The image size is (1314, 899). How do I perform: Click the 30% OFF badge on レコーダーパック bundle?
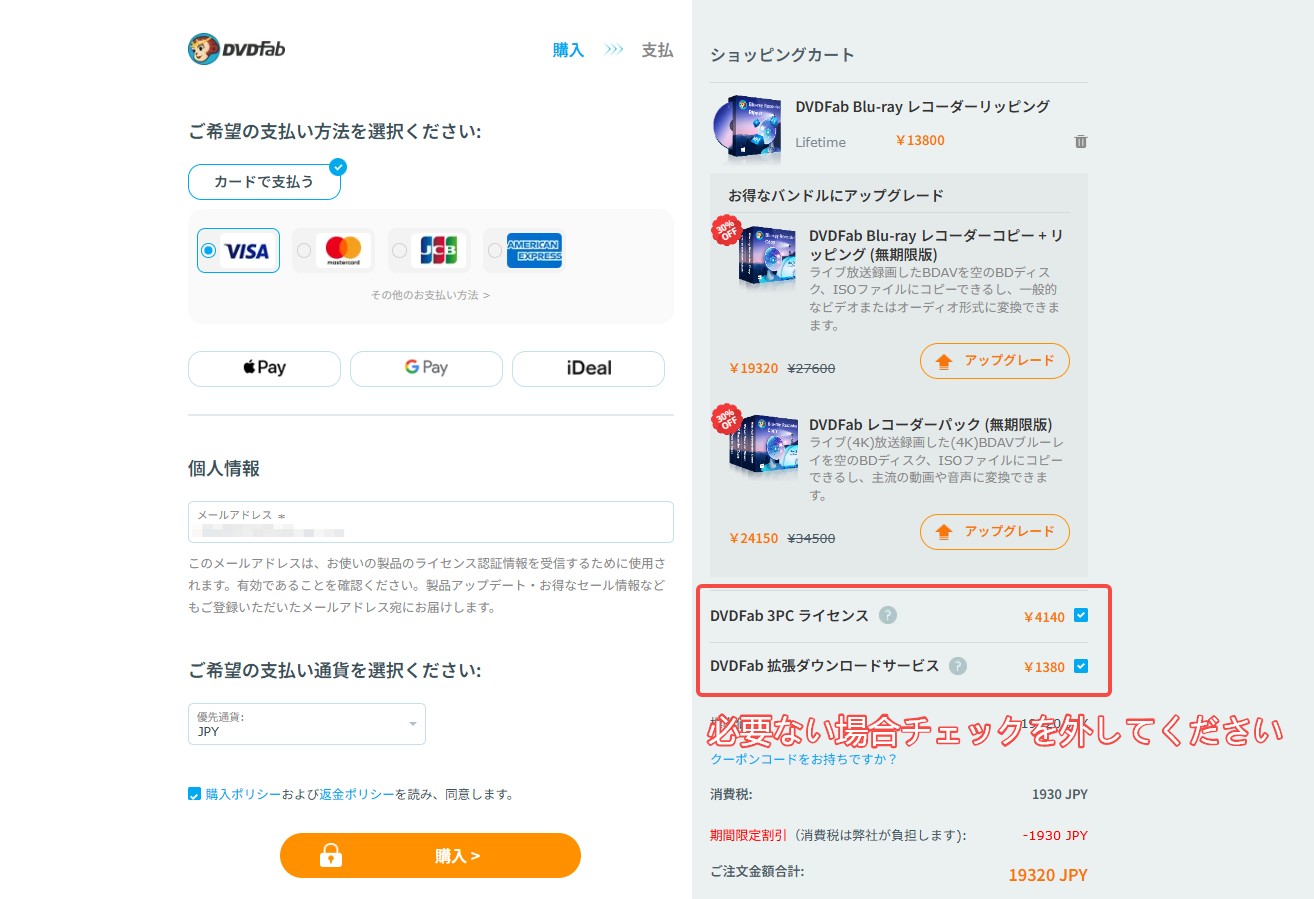pos(726,418)
